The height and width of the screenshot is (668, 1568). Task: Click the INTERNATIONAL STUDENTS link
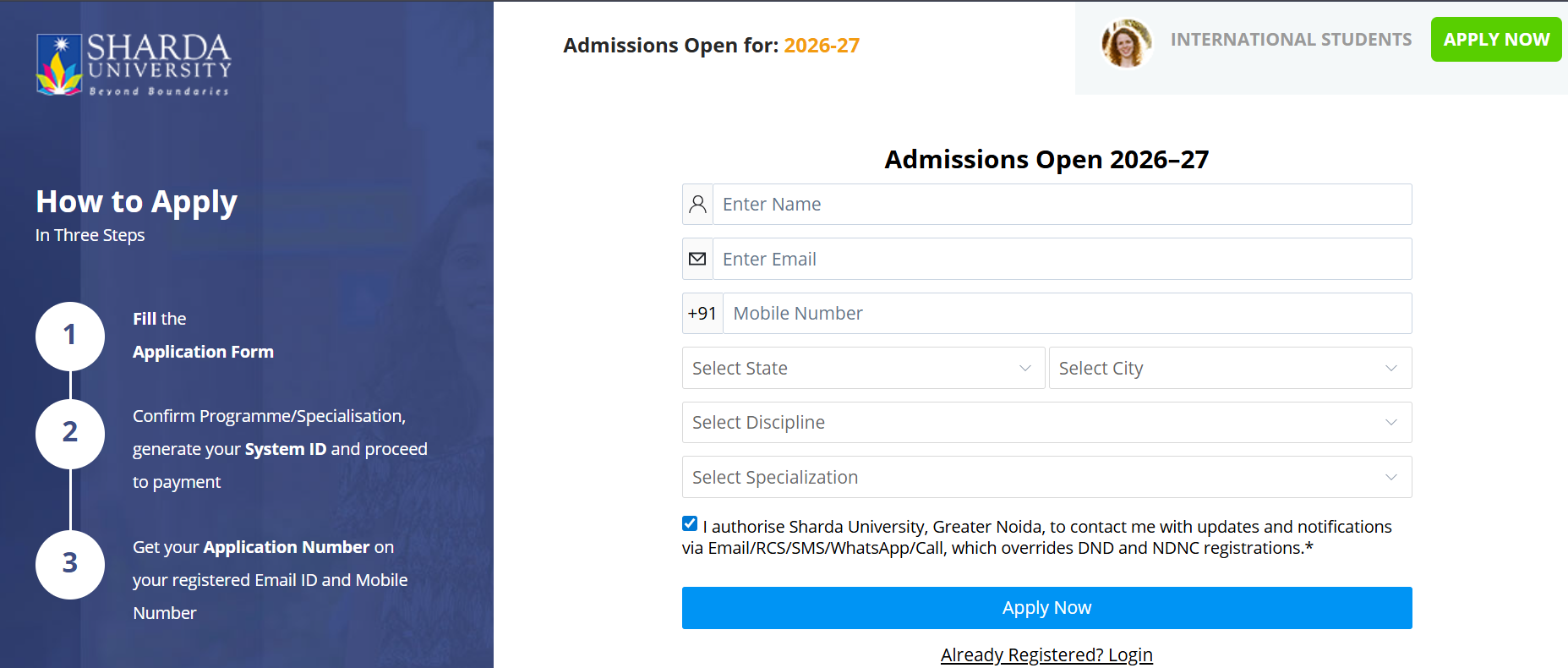pyautogui.click(x=1291, y=40)
